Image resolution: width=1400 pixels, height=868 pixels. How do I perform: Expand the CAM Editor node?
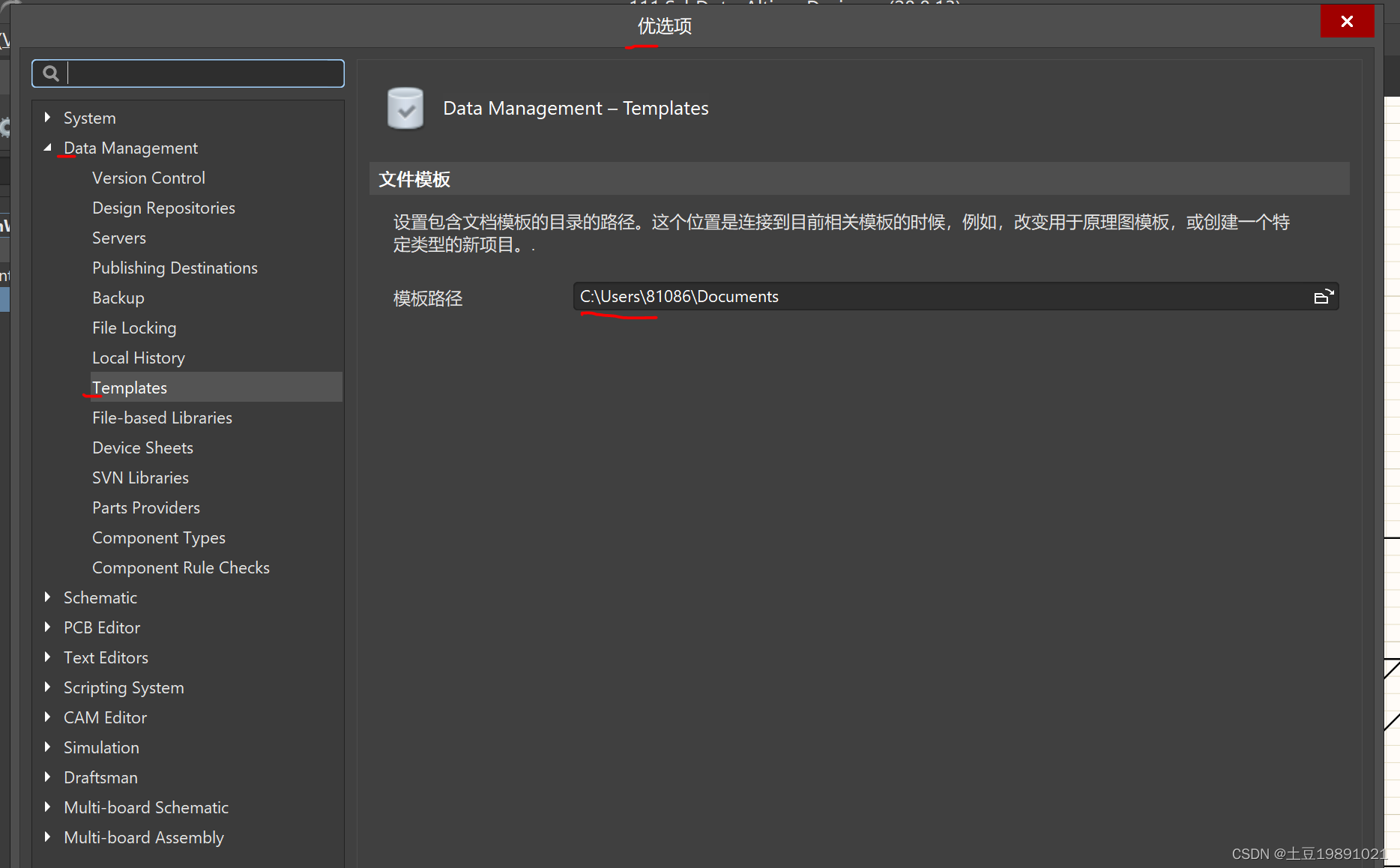click(48, 717)
